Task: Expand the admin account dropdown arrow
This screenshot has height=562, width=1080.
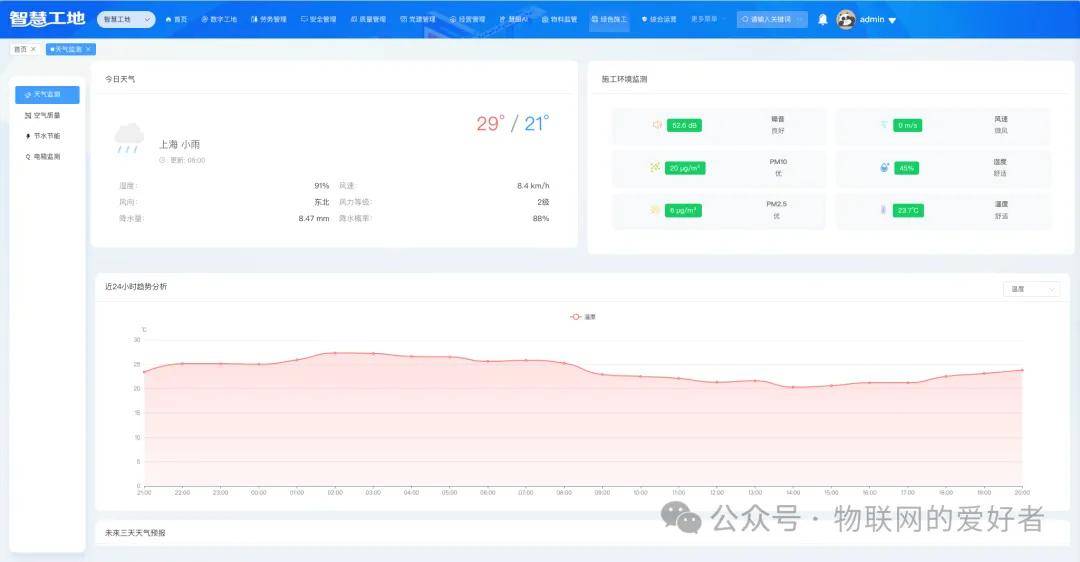Action: 892,20
